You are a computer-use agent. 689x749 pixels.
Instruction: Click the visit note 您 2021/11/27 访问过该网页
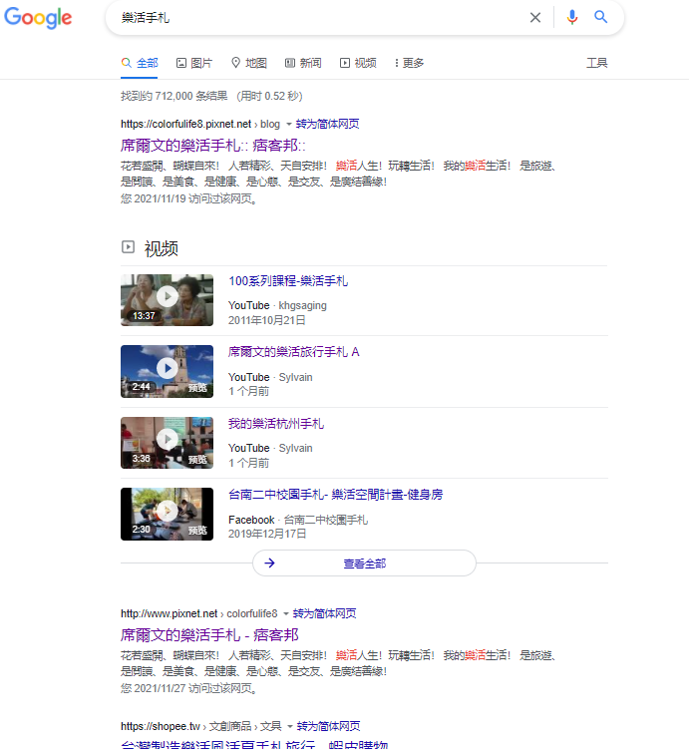pyautogui.click(x=188, y=688)
